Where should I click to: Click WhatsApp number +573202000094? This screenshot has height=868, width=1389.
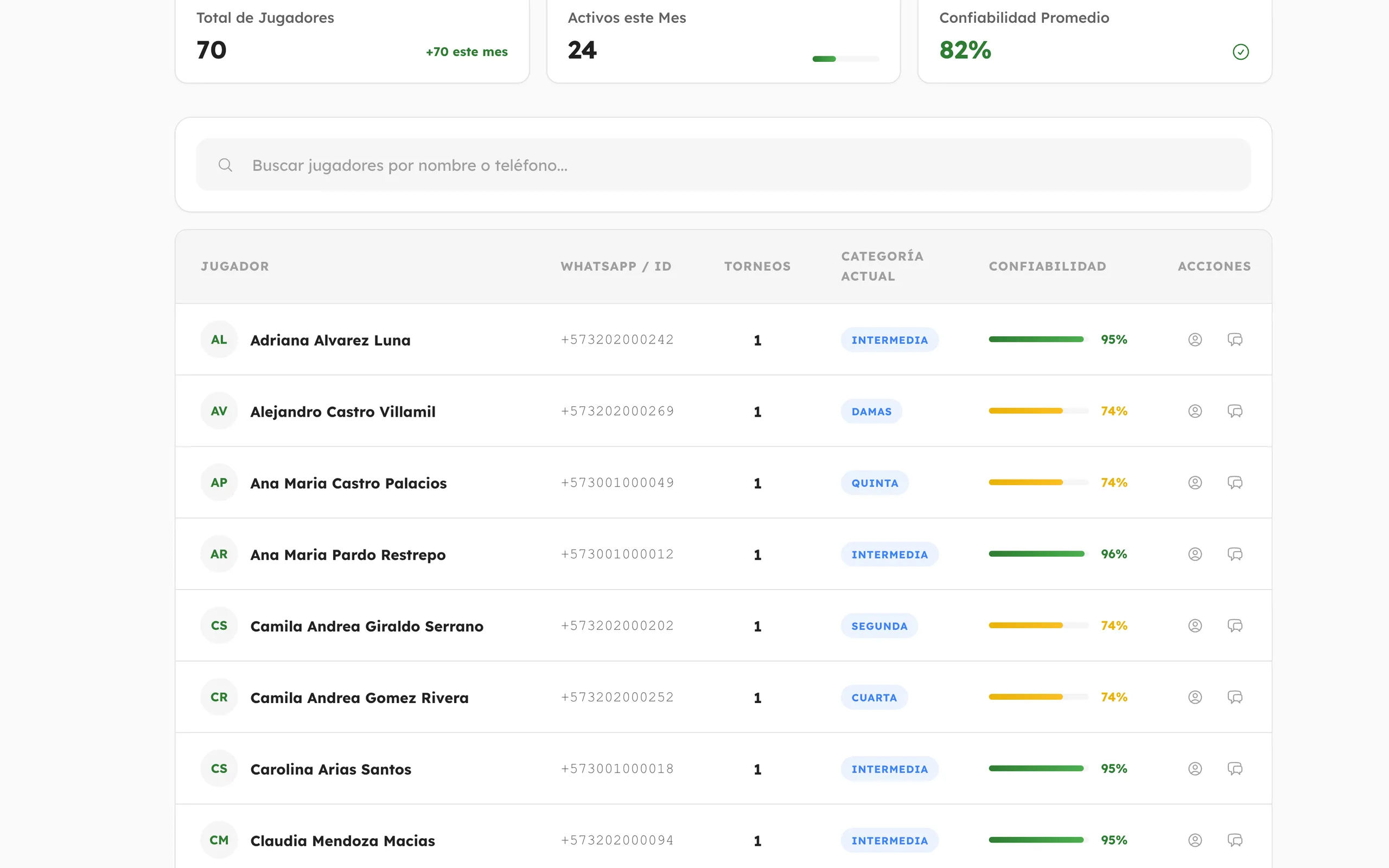[617, 840]
